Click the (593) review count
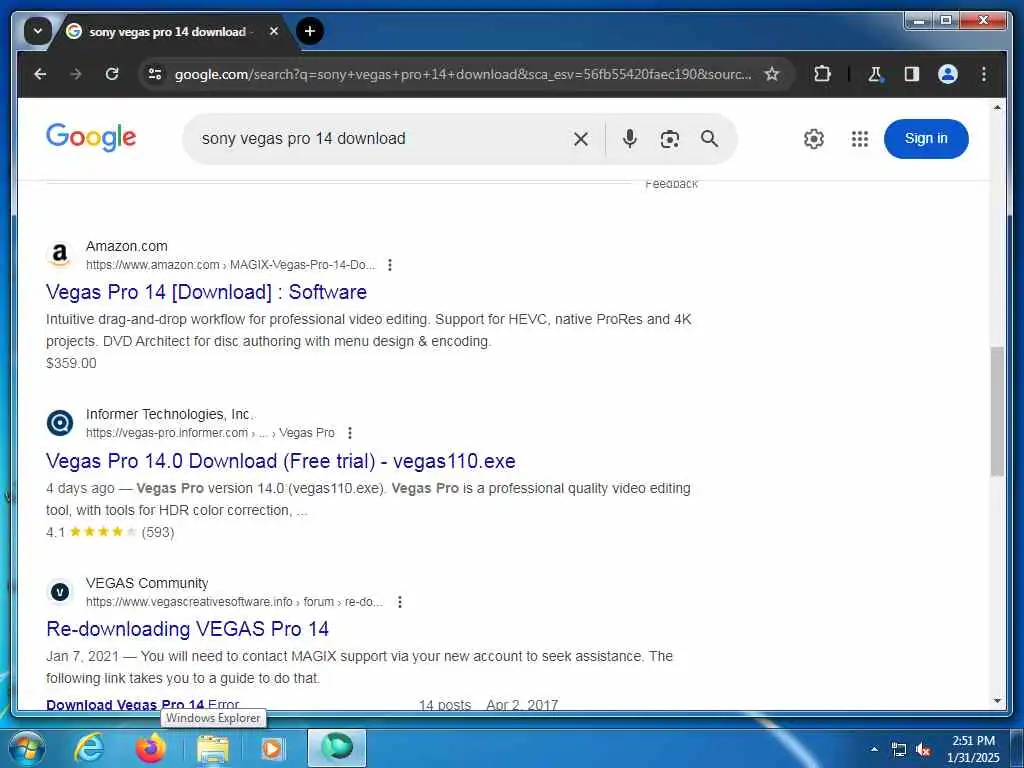This screenshot has height=768, width=1024. (158, 532)
